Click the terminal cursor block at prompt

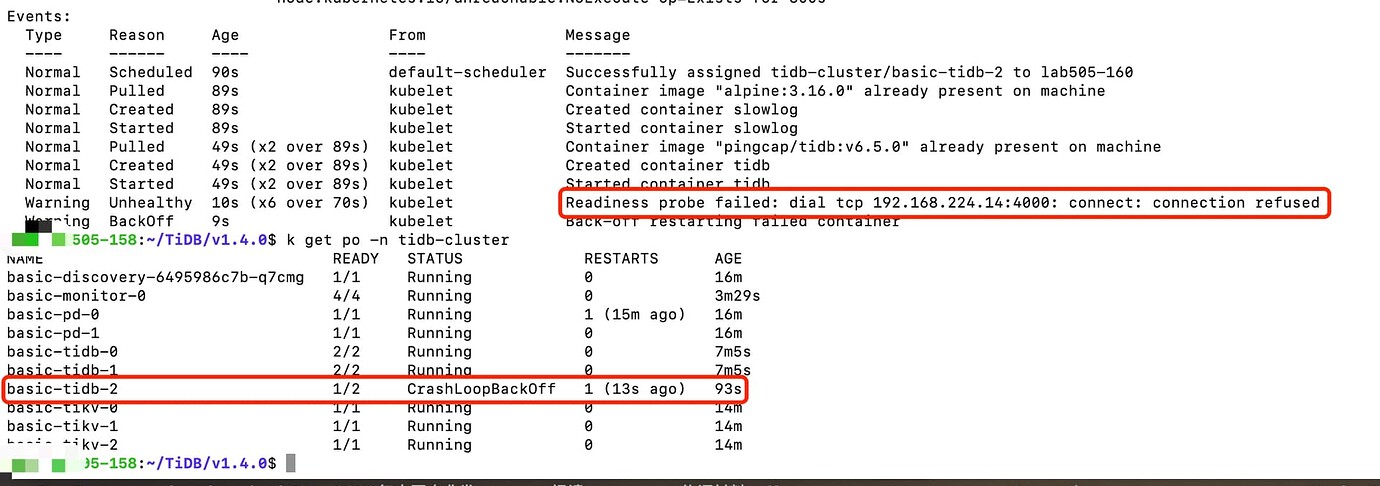pyautogui.click(x=291, y=463)
